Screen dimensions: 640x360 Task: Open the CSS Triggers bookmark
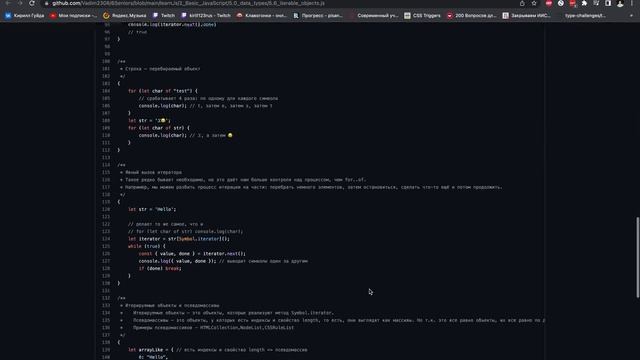[x=422, y=16]
